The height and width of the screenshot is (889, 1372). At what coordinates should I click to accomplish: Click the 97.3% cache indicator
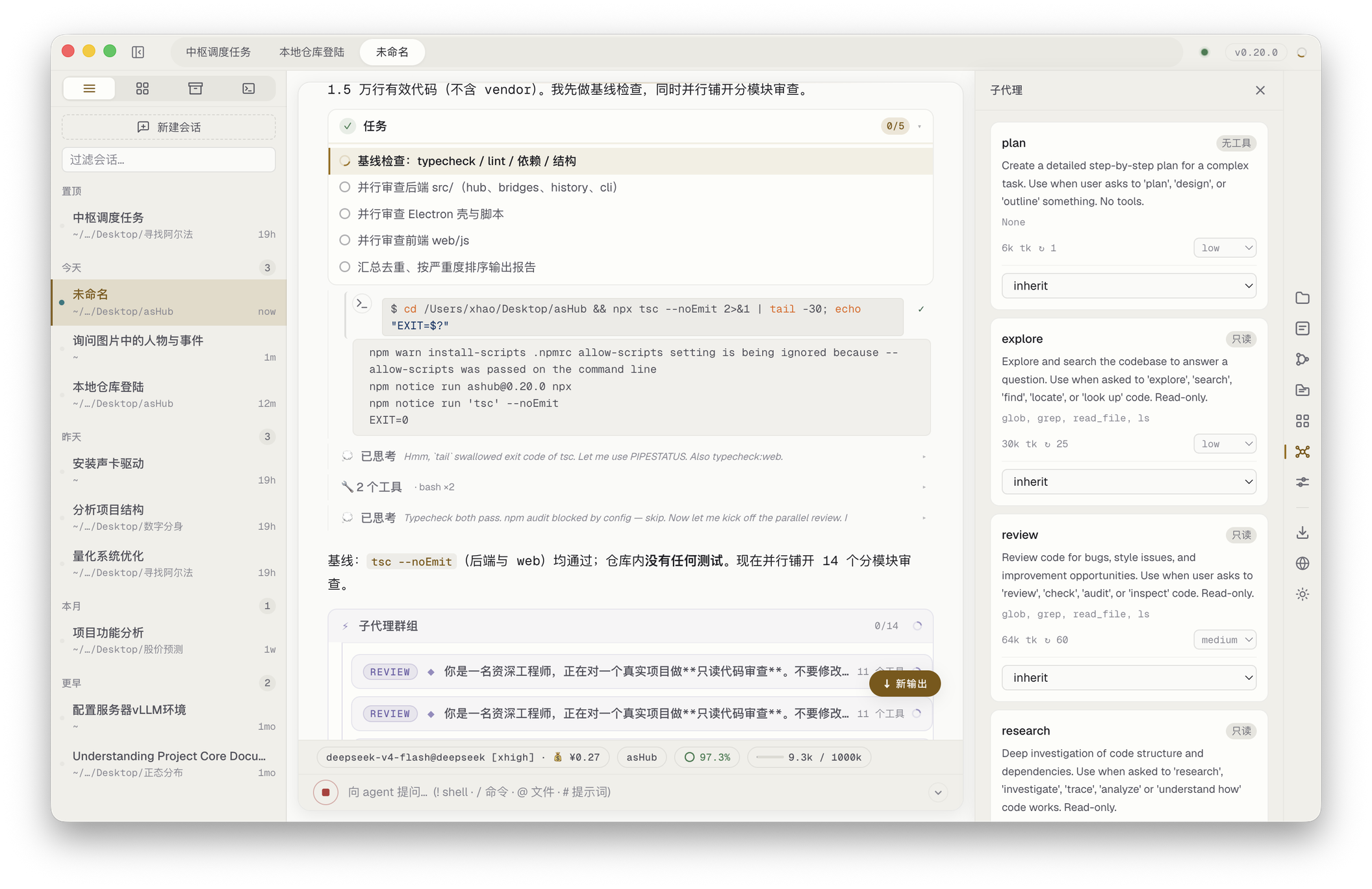(x=707, y=757)
